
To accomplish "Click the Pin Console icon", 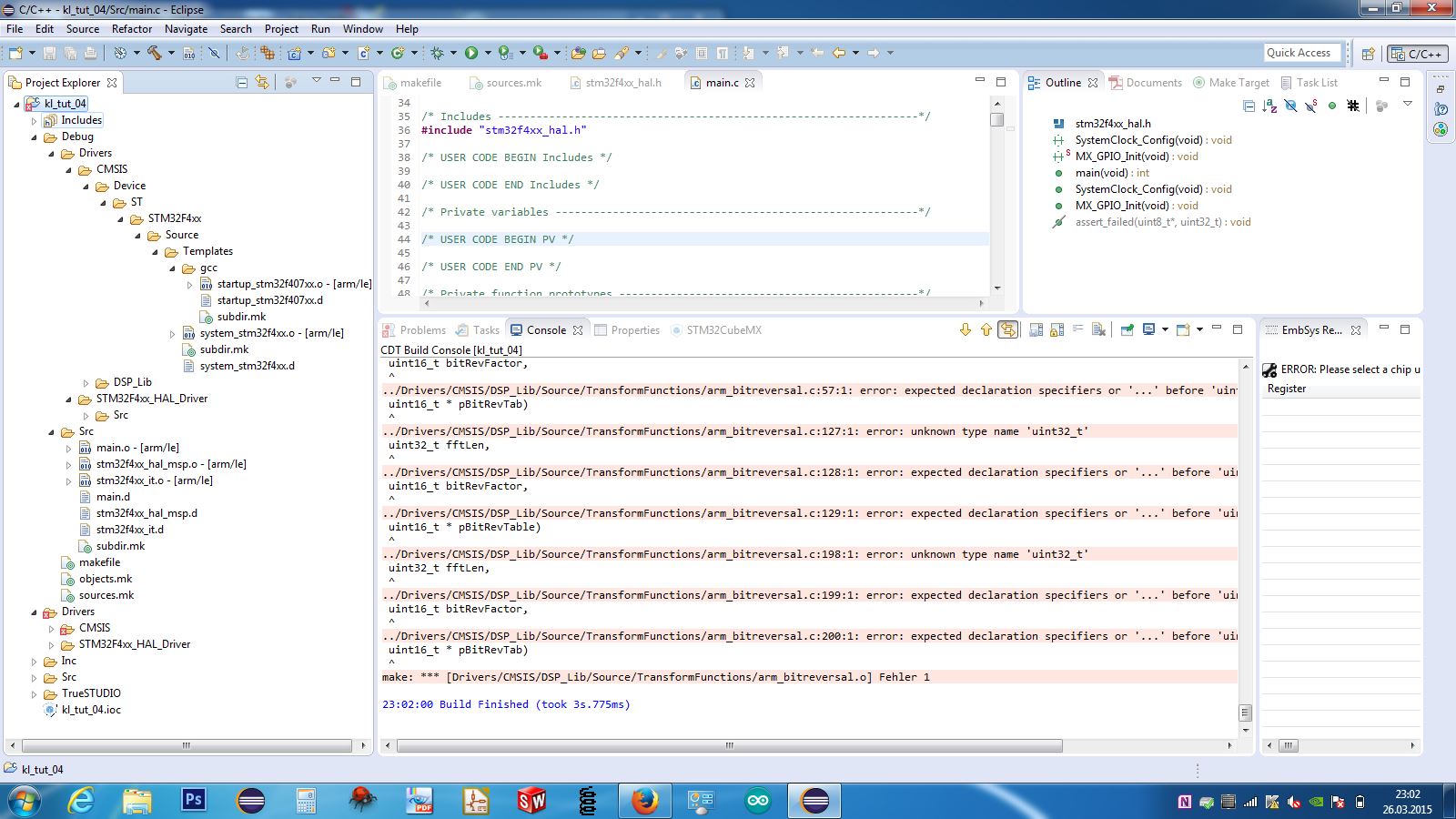I will click(1127, 329).
